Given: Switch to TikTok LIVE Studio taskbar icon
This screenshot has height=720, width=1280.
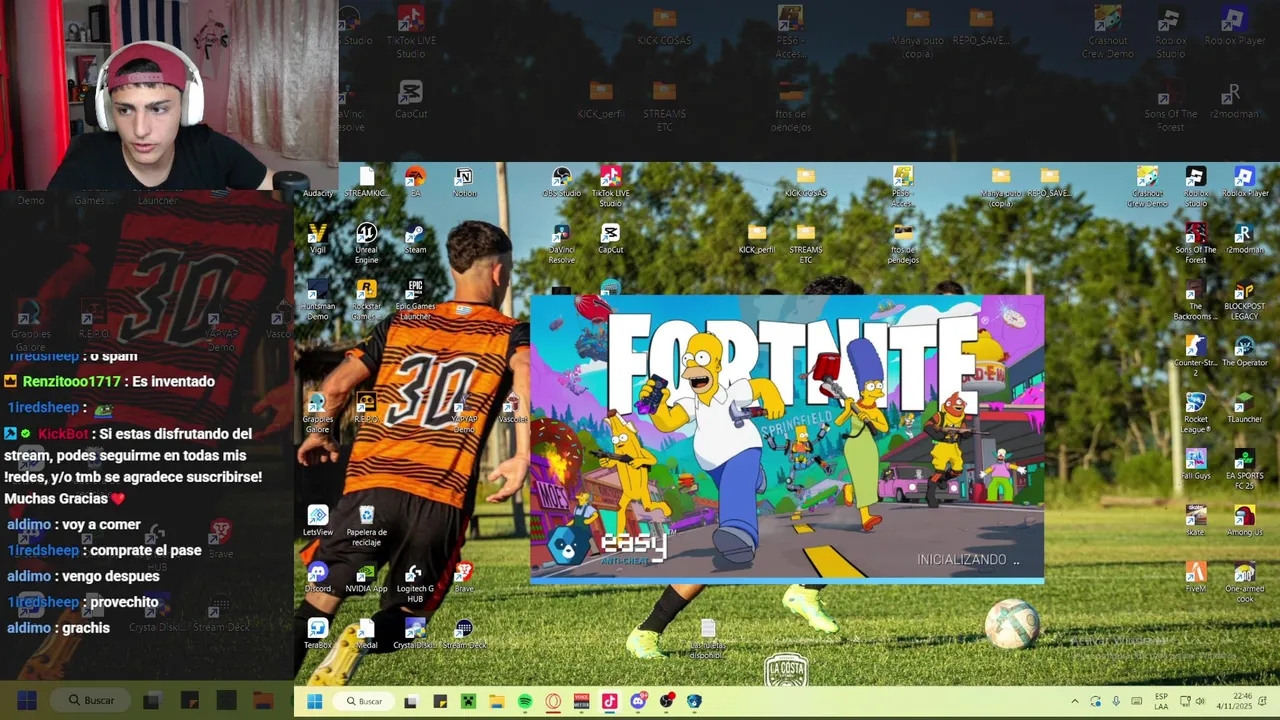Looking at the screenshot, I should [x=610, y=702].
